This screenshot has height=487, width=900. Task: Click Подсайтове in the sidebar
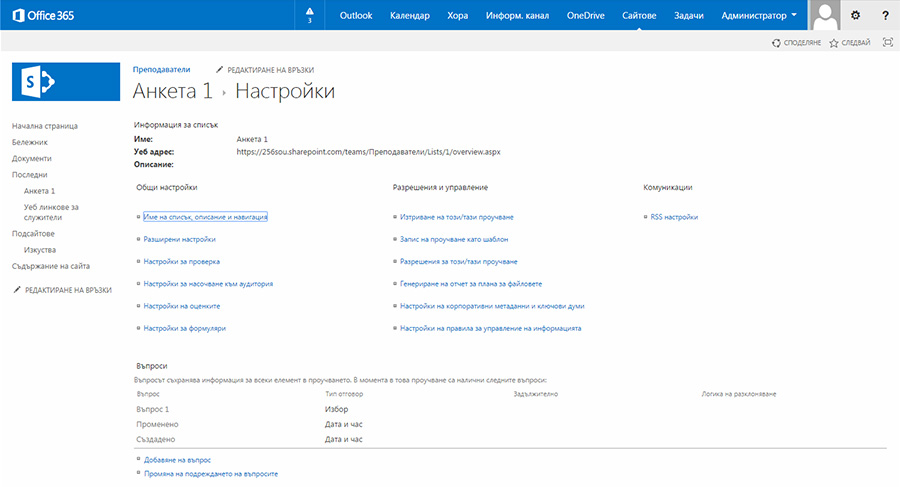tap(33, 233)
